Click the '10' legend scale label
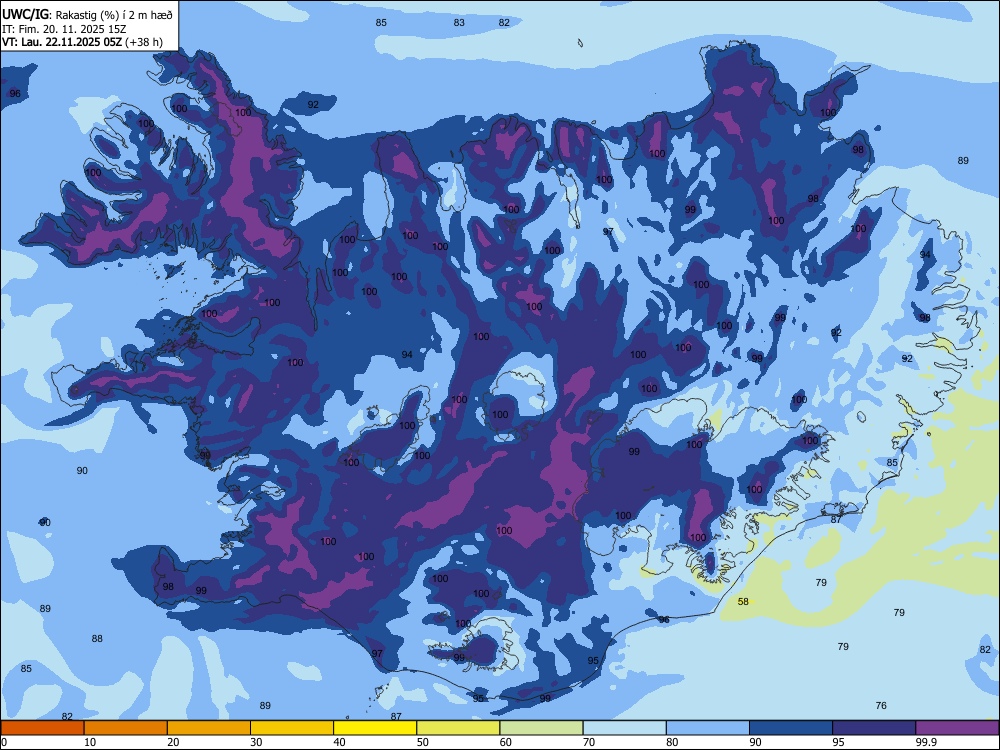Screen dimensions: 1000x750 90,742
